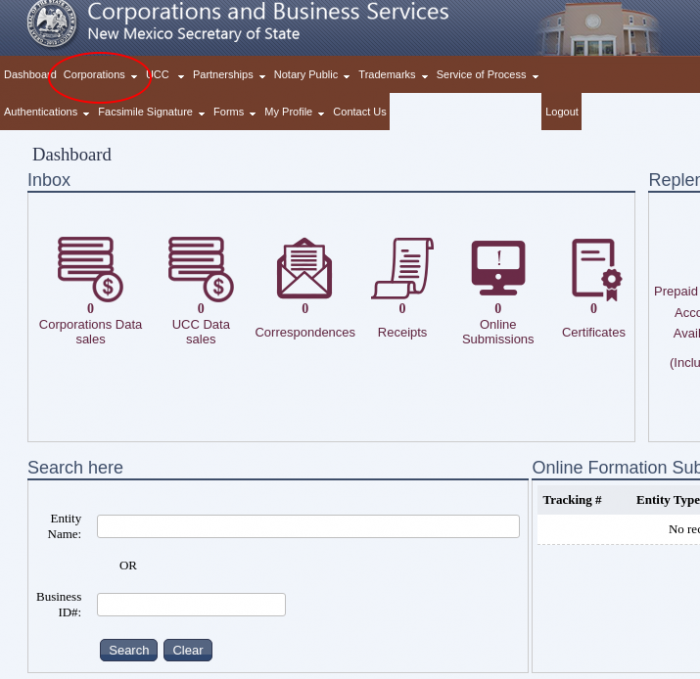The image size is (700, 679).
Task: Click the Entity Type column header
Action: click(x=668, y=500)
